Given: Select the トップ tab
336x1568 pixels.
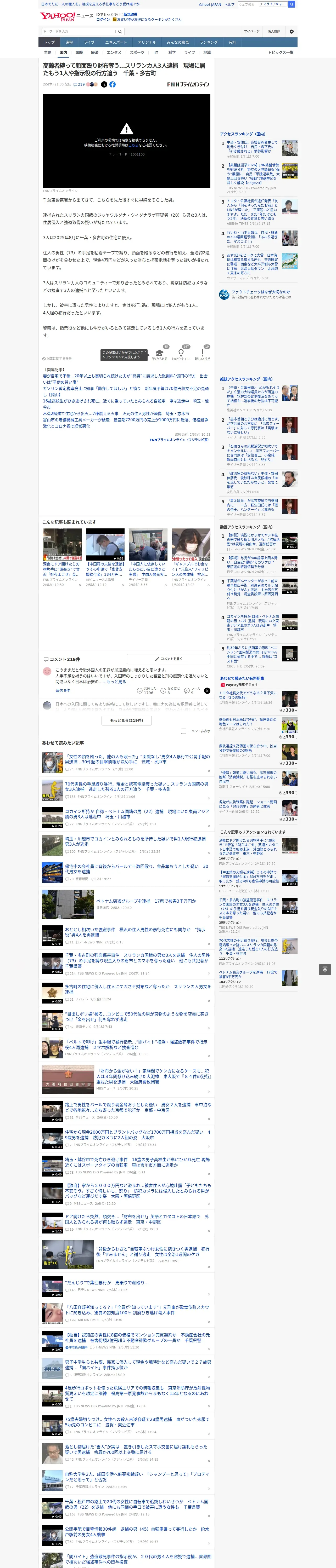Looking at the screenshot, I should [x=49, y=43].
